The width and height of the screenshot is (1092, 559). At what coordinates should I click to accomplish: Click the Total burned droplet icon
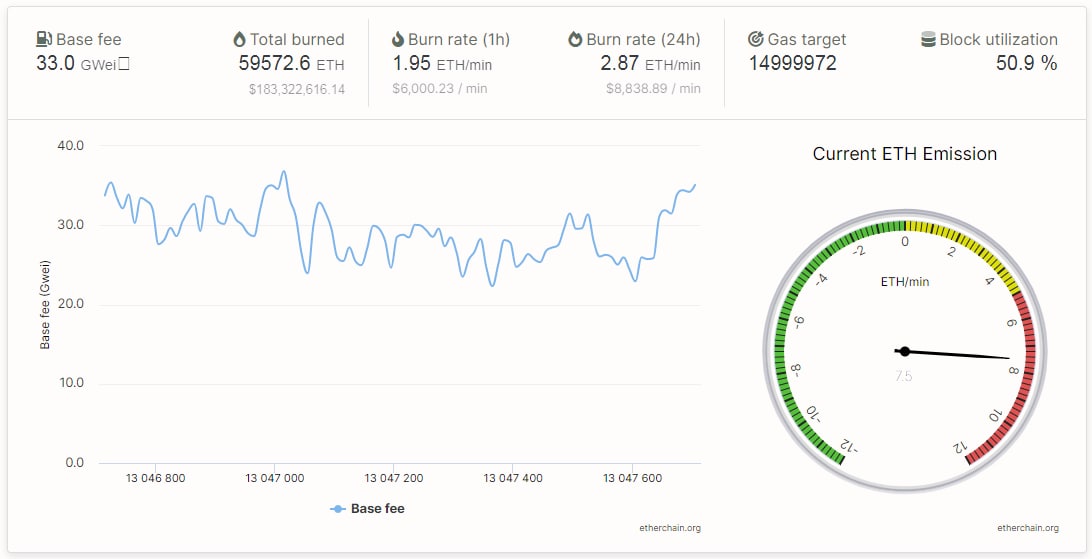[239, 40]
